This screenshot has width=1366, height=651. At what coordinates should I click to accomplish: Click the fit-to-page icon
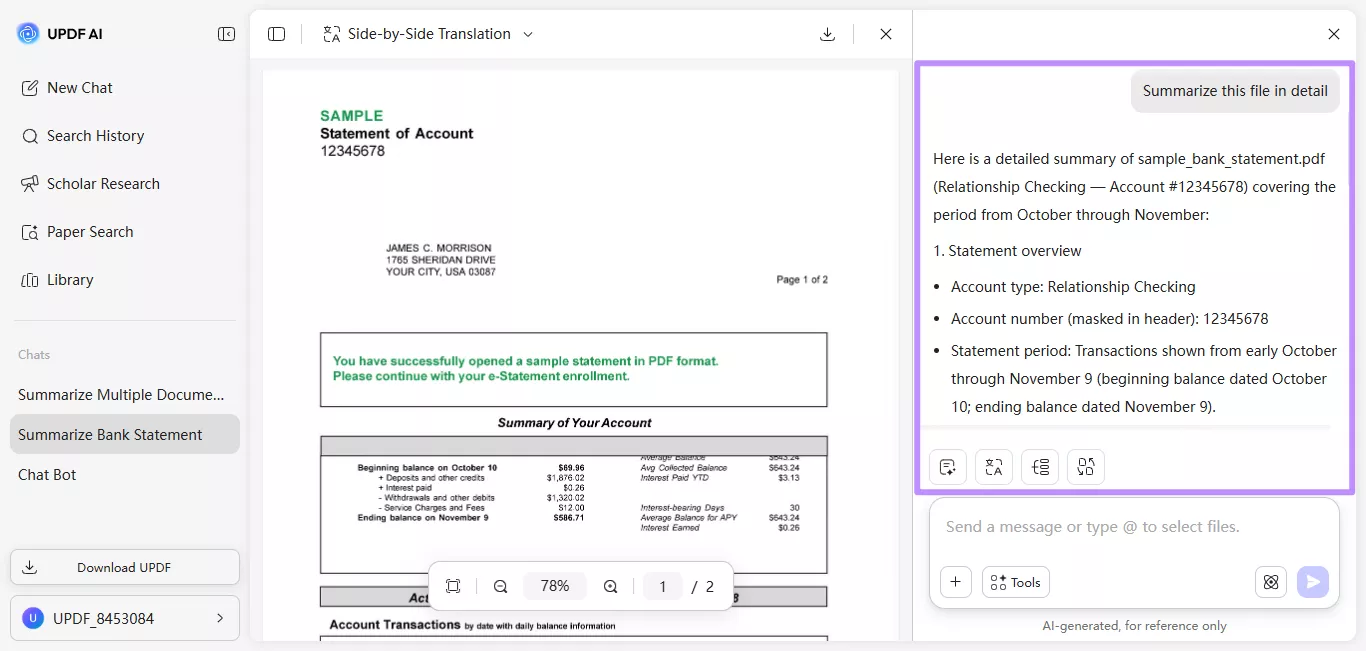coord(453,587)
